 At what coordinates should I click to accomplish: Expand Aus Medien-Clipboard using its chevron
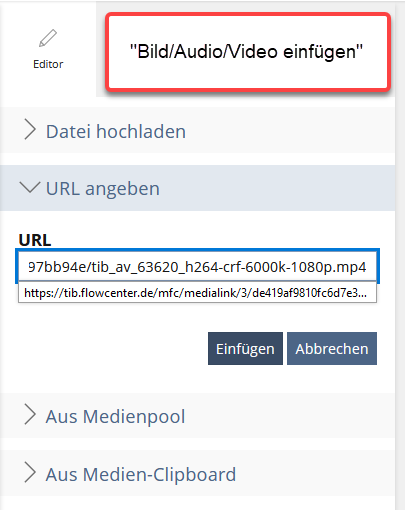(30, 472)
